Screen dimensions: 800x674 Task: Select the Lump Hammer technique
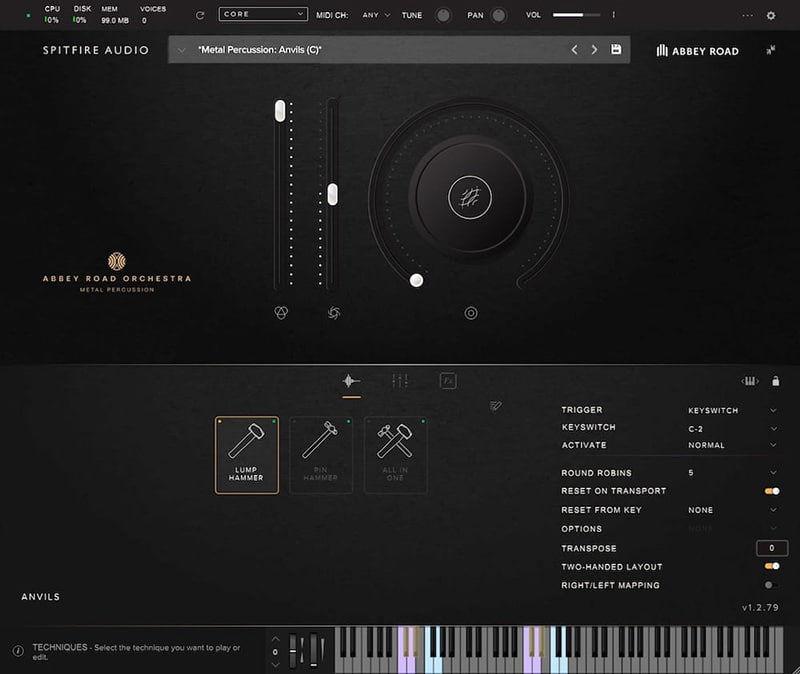point(246,455)
